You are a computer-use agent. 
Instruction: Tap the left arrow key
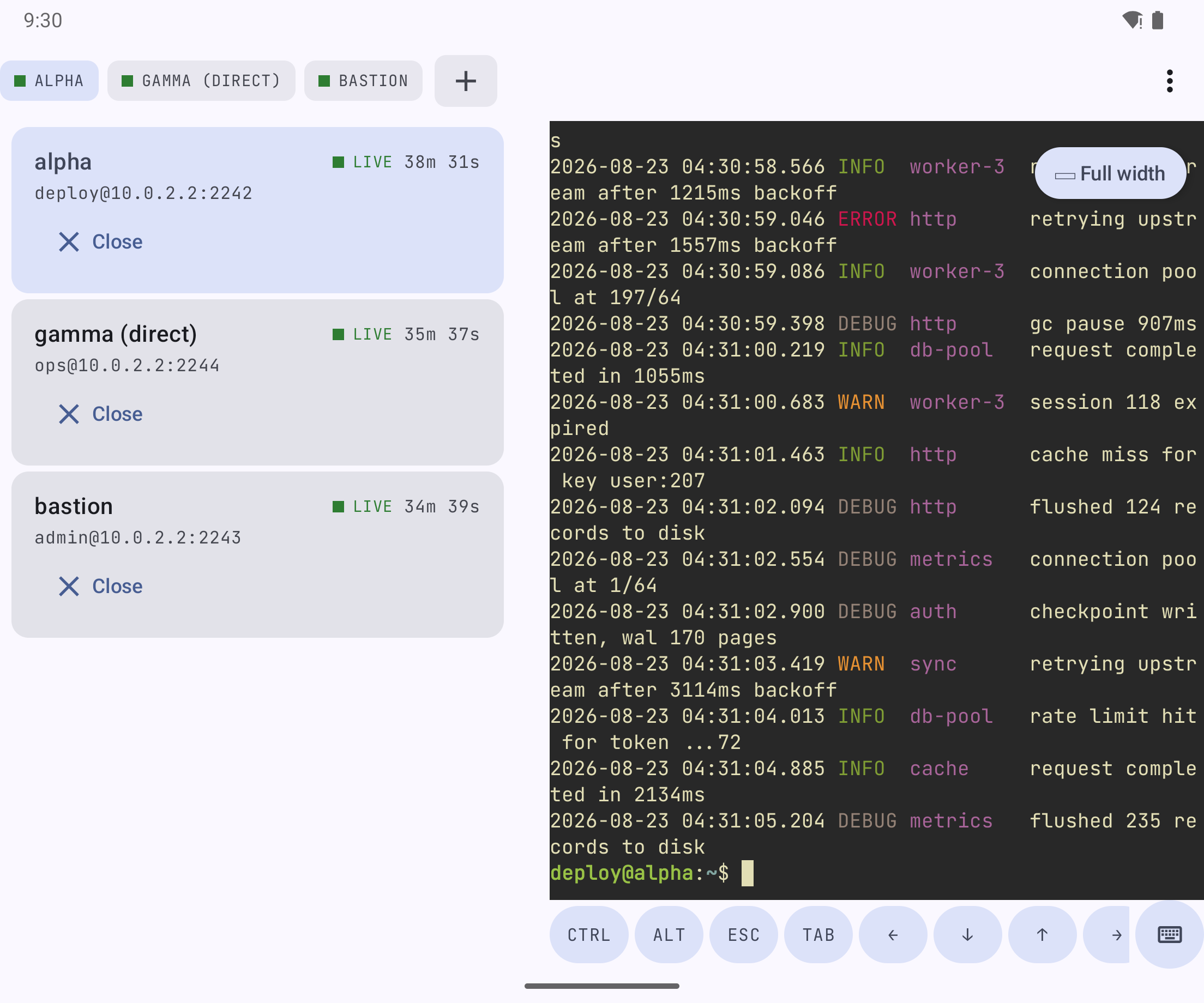point(893,935)
